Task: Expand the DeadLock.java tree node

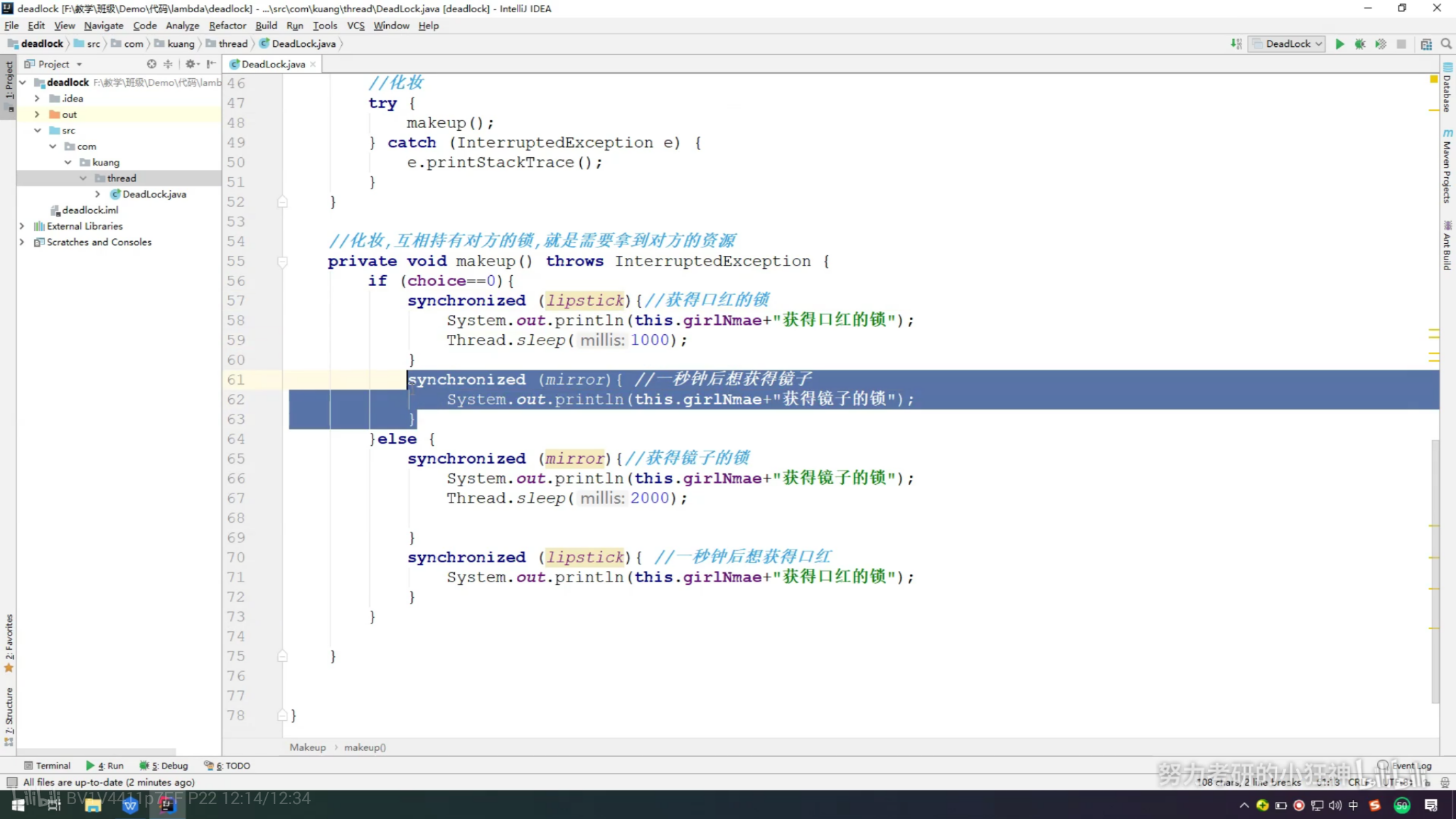Action: (98, 194)
